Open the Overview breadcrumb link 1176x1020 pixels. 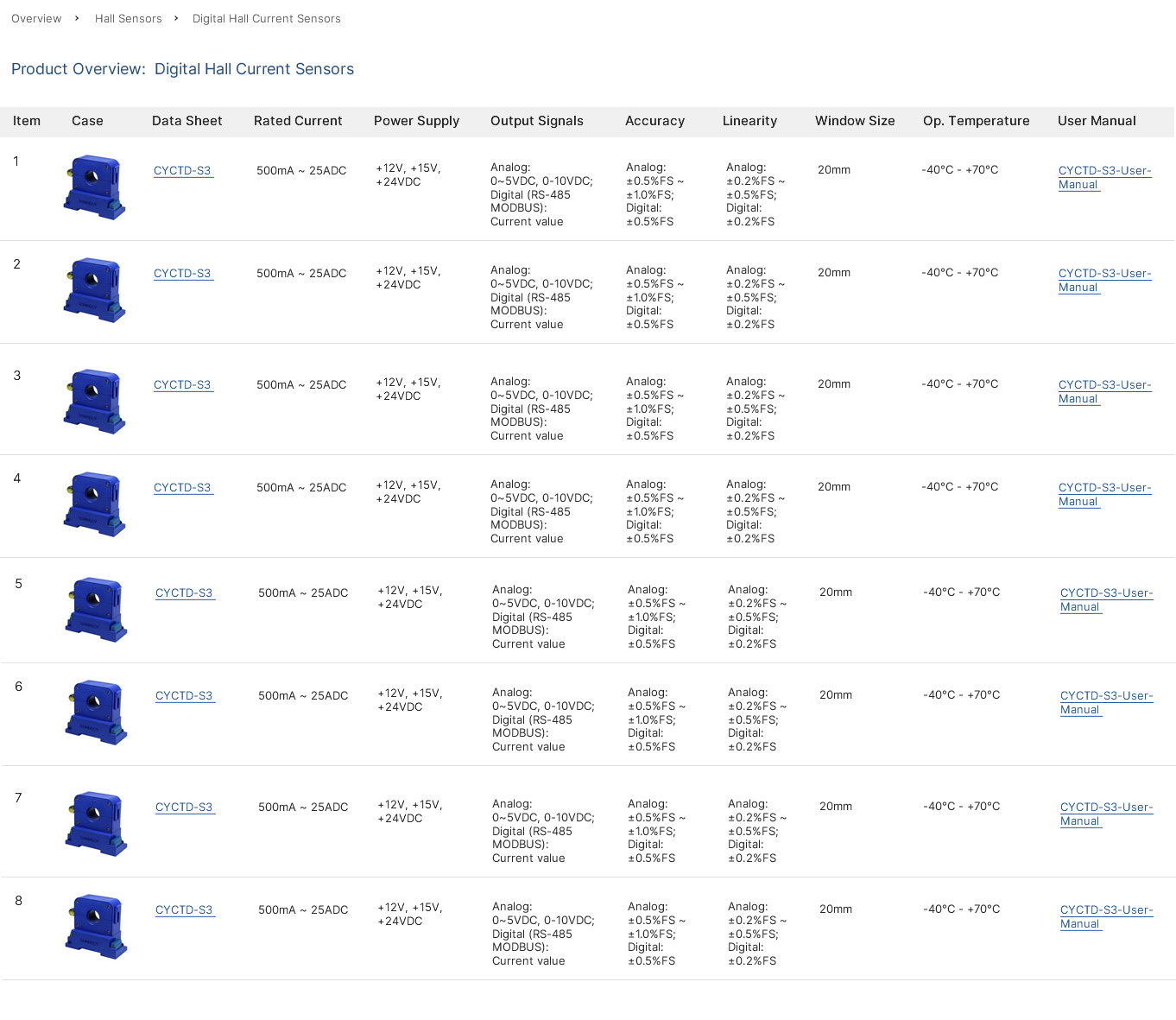point(36,18)
